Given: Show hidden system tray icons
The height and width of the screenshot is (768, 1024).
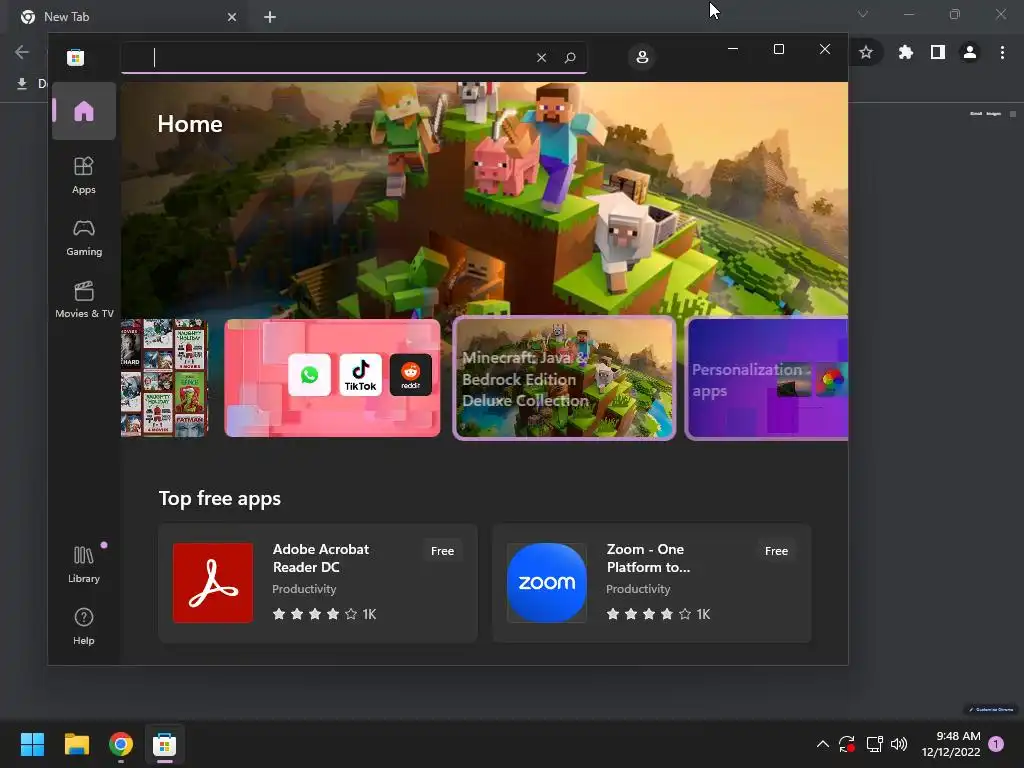Looking at the screenshot, I should pos(823,744).
